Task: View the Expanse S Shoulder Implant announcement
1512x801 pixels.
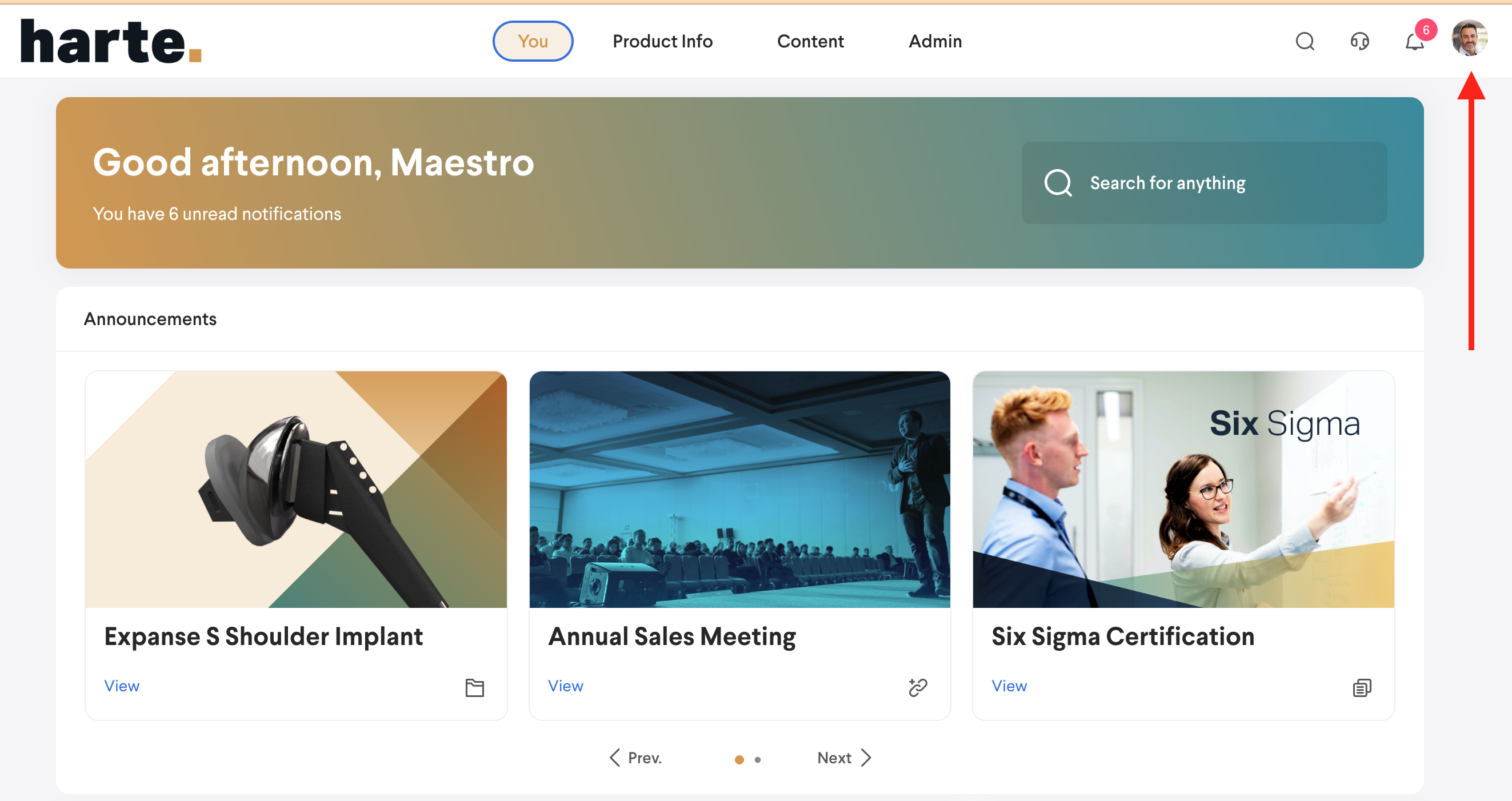Action: [x=122, y=686]
